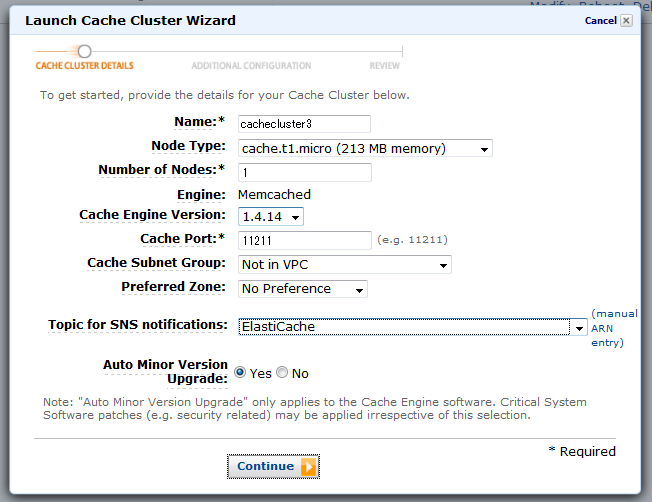
Task: Click into the Cache Port field
Action: [x=305, y=240]
